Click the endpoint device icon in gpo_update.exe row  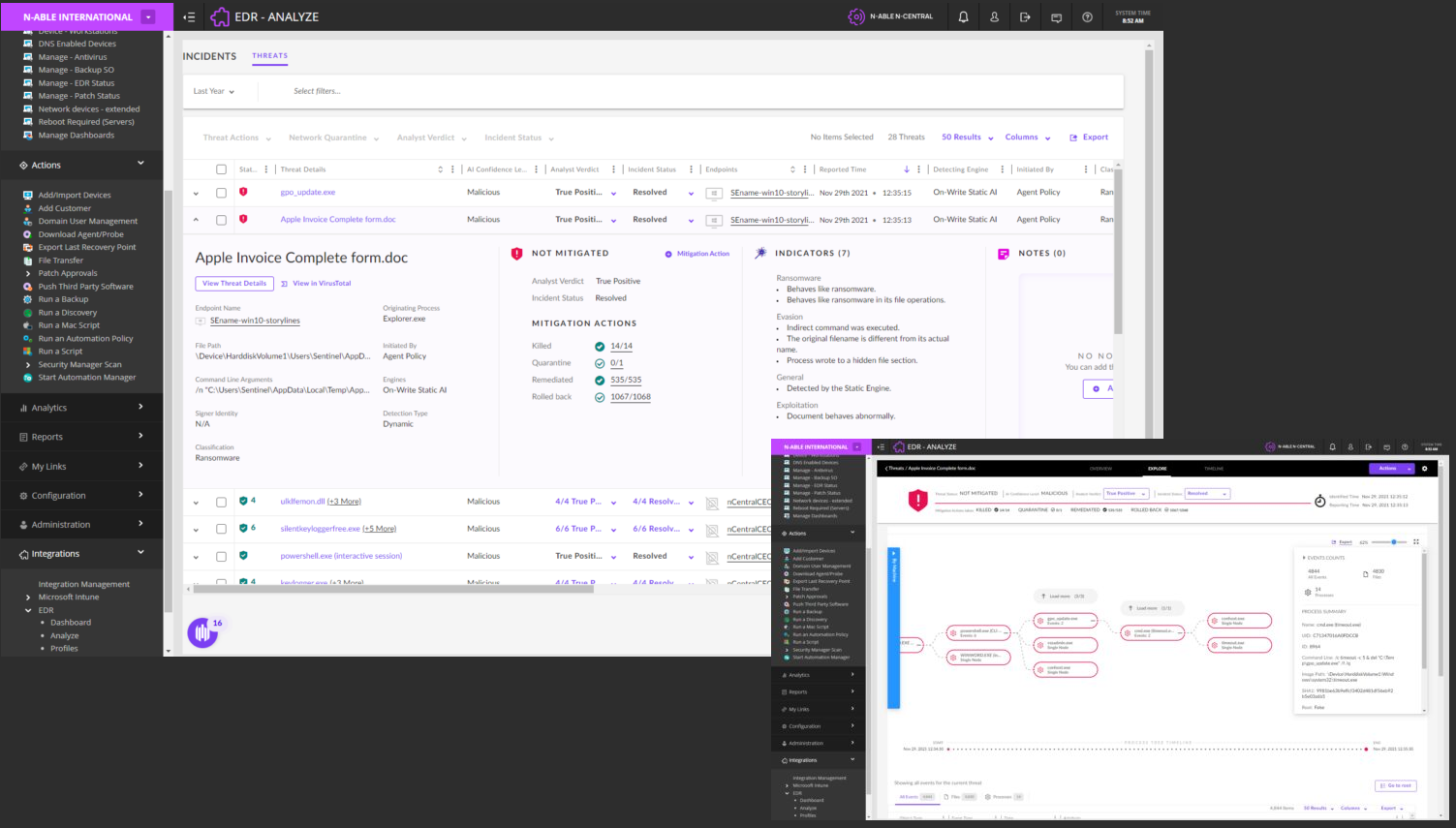(x=714, y=193)
